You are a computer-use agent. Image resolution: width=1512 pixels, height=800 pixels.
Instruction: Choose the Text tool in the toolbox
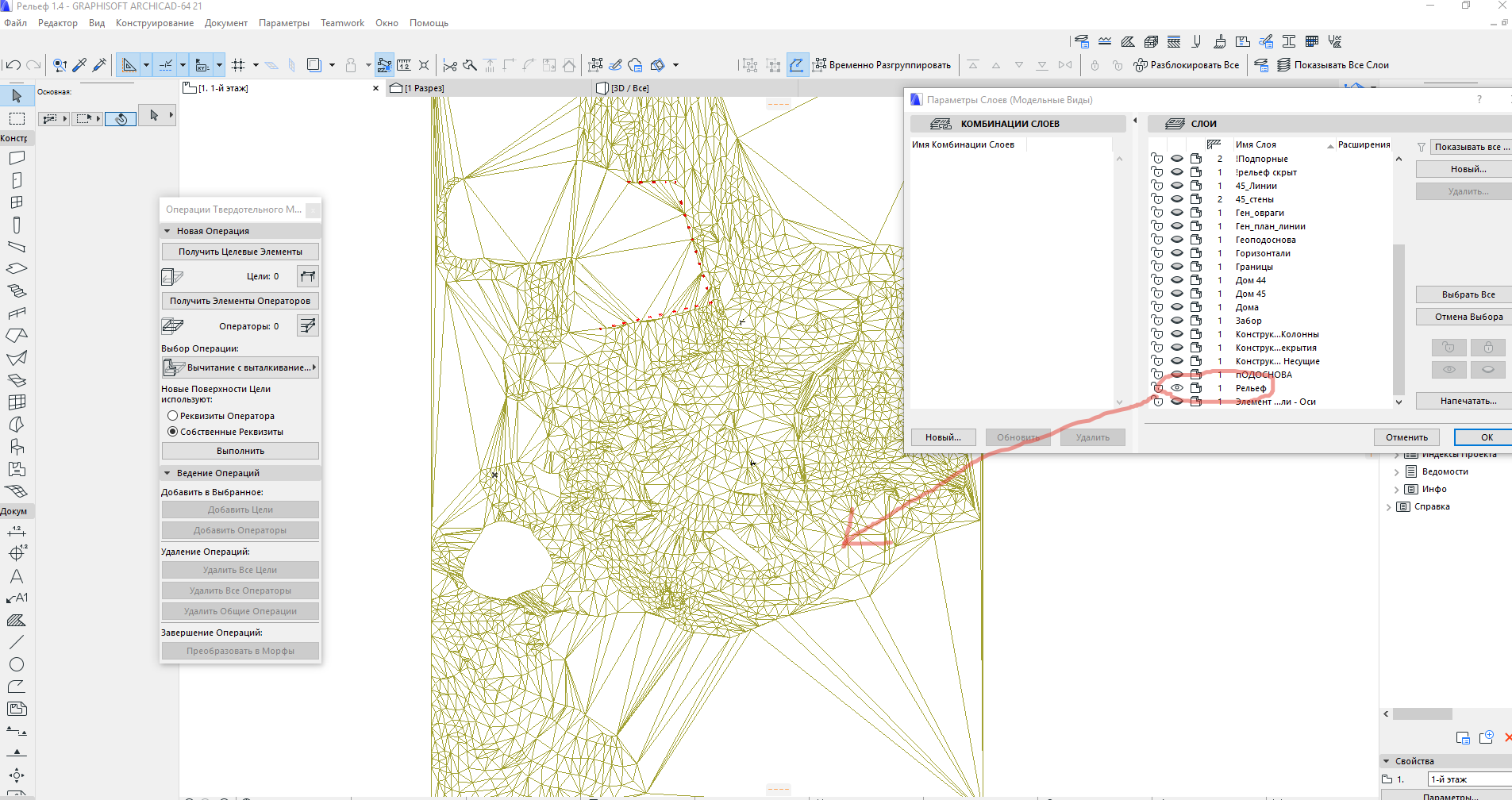click(x=17, y=576)
